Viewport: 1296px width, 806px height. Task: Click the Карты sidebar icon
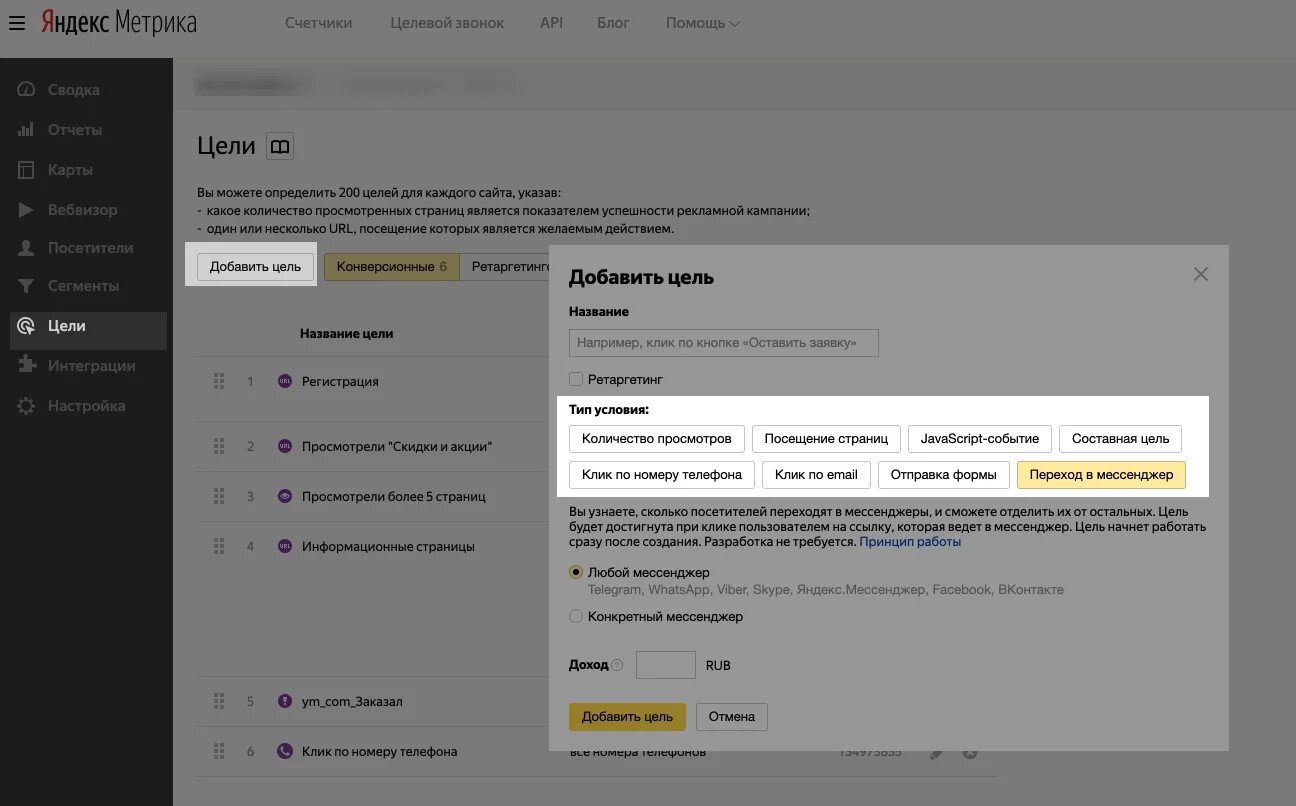27,170
